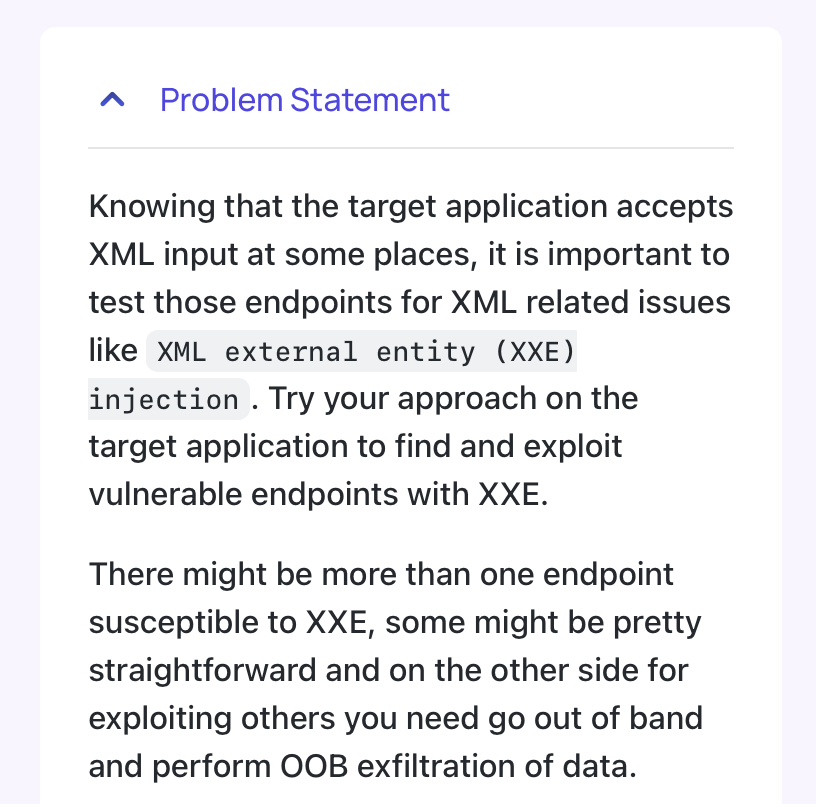Screen dimensions: 816x804
Task: Click the line "and perform OOB exfiltration of data."
Action: pos(363,767)
